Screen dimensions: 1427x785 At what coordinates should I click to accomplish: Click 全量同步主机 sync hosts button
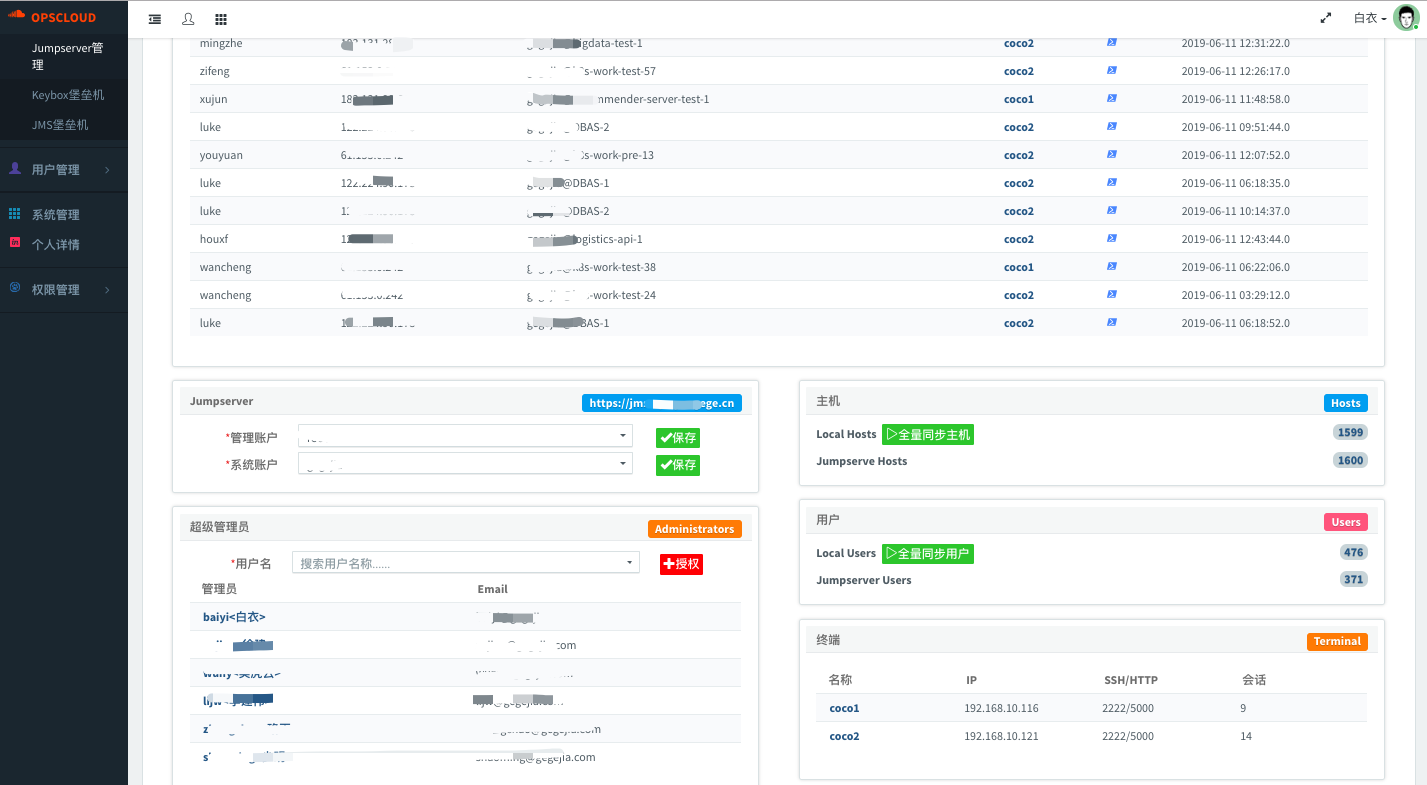pyautogui.click(x=927, y=435)
